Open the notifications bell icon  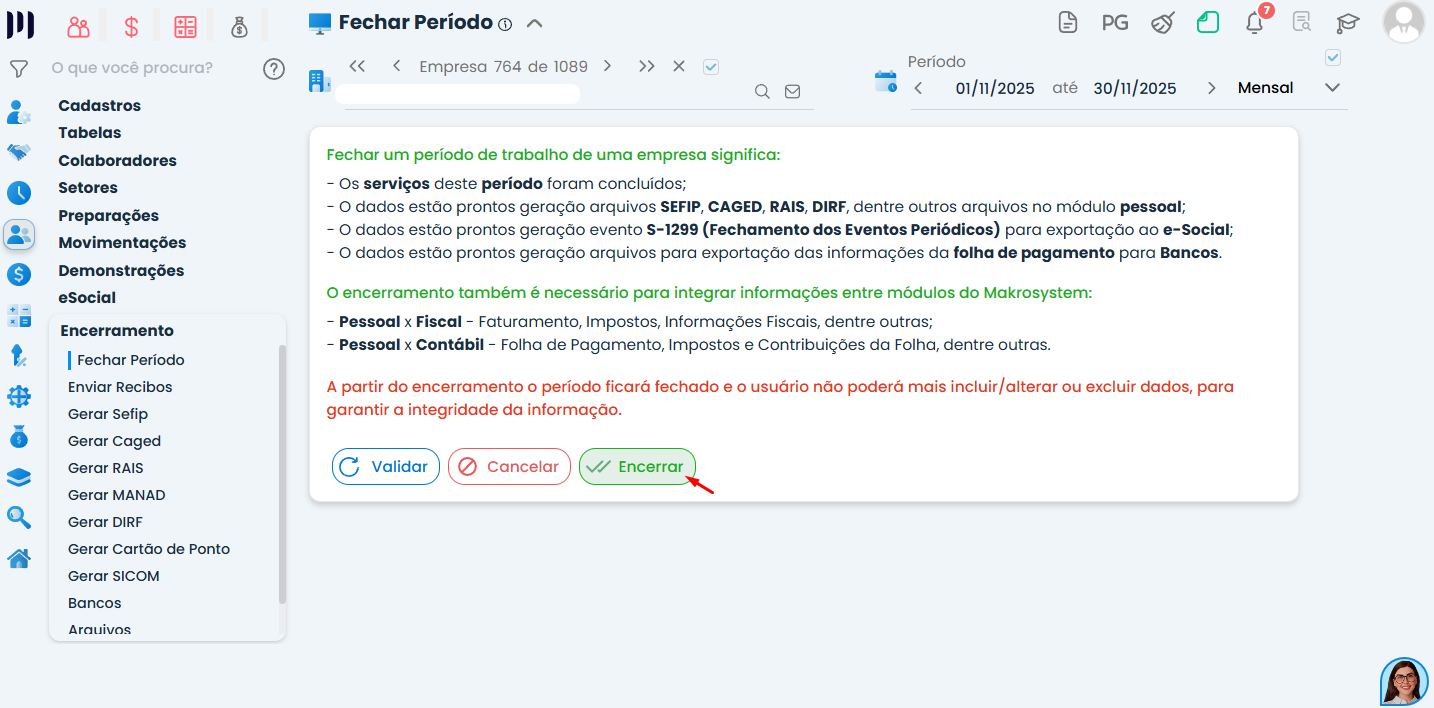(1255, 22)
